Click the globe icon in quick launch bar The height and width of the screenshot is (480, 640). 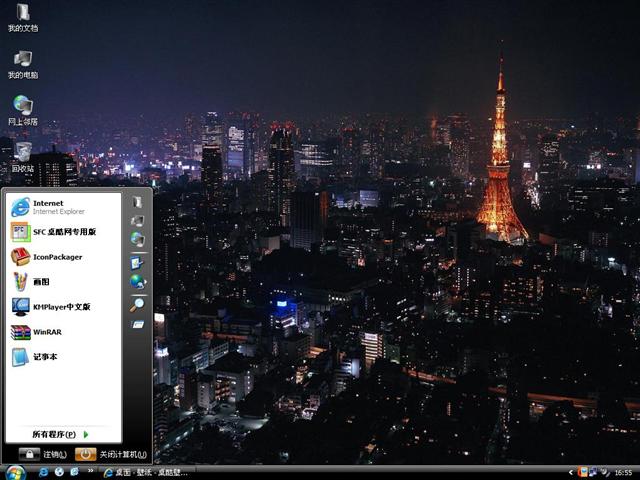[x=59, y=472]
